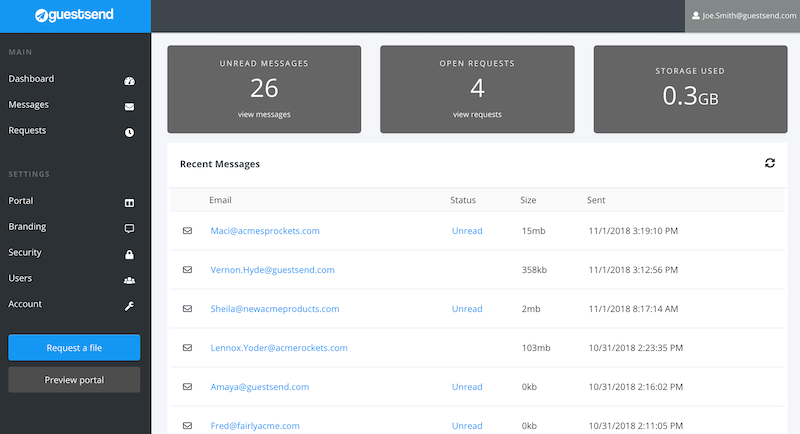Click the Preview portal button

pos(74,379)
